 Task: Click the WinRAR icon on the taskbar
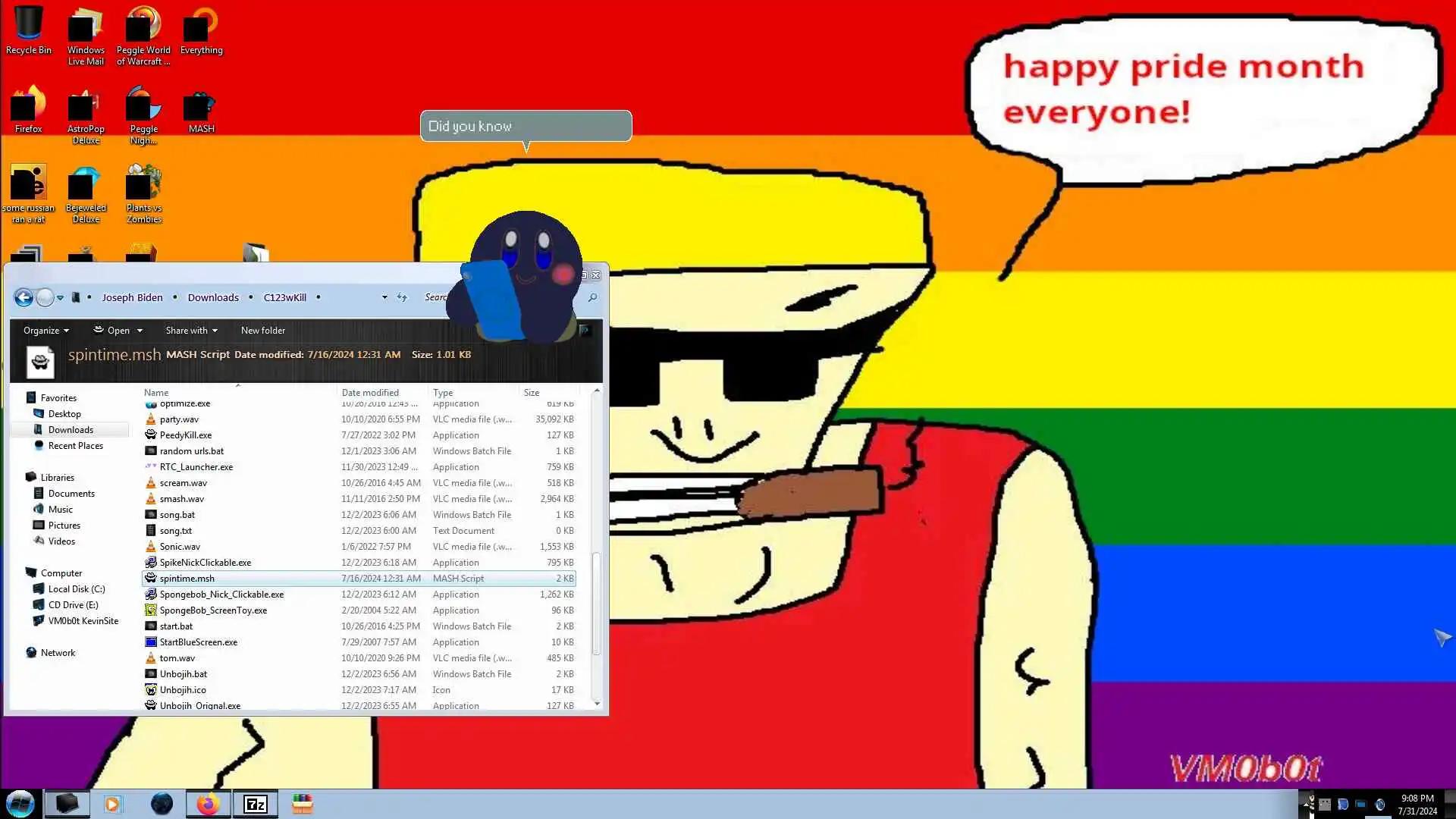click(302, 804)
